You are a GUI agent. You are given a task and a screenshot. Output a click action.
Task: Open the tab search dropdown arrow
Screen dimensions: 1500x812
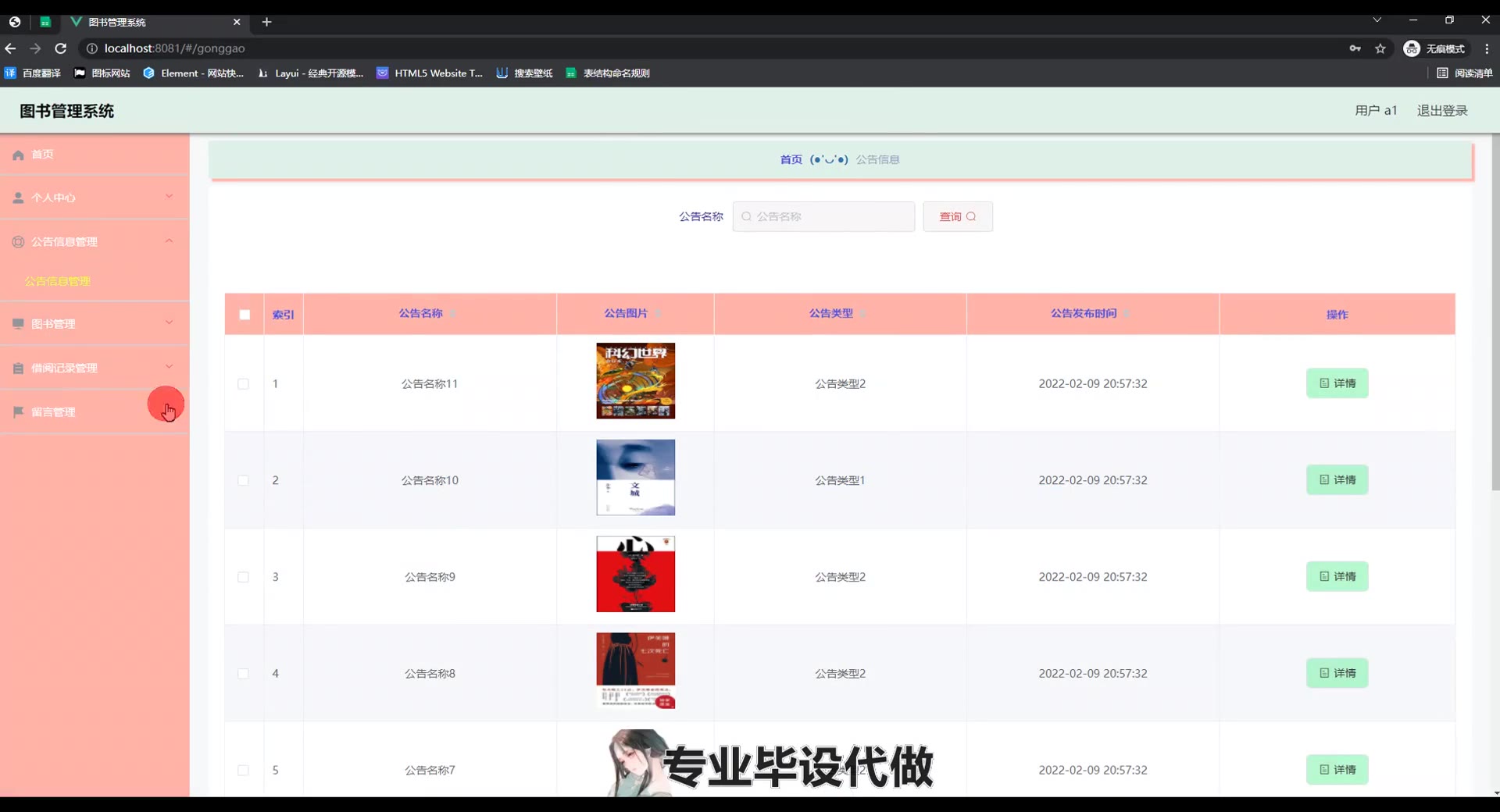click(1377, 20)
